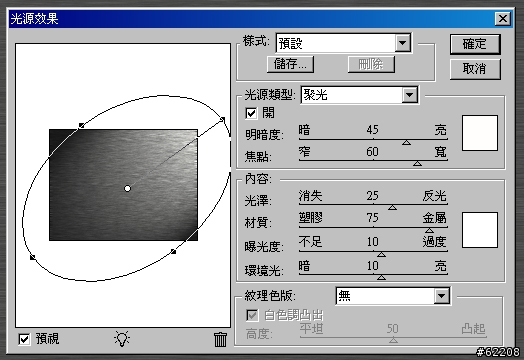Open the 紋理色版 texture channel dropdown
Viewport: 524px width, 360px height.
441,296
